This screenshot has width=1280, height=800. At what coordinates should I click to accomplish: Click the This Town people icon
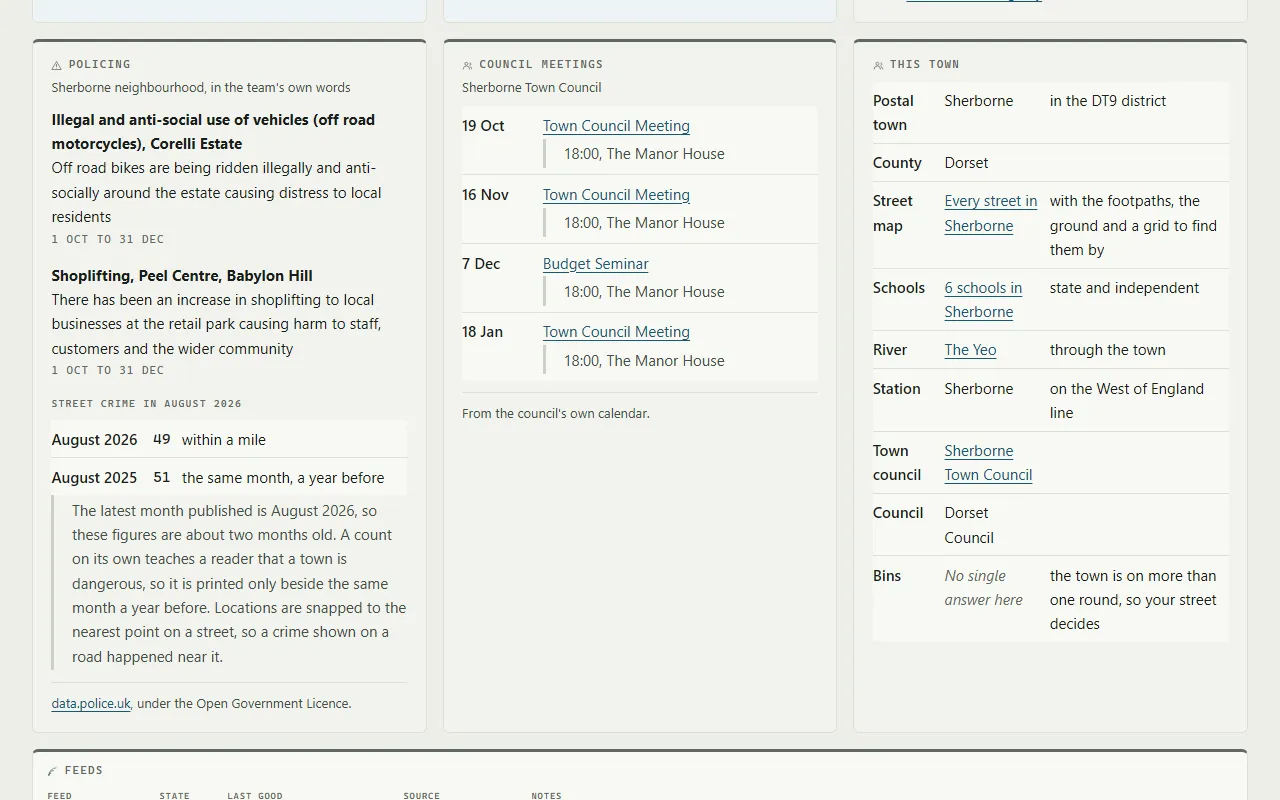(878, 65)
